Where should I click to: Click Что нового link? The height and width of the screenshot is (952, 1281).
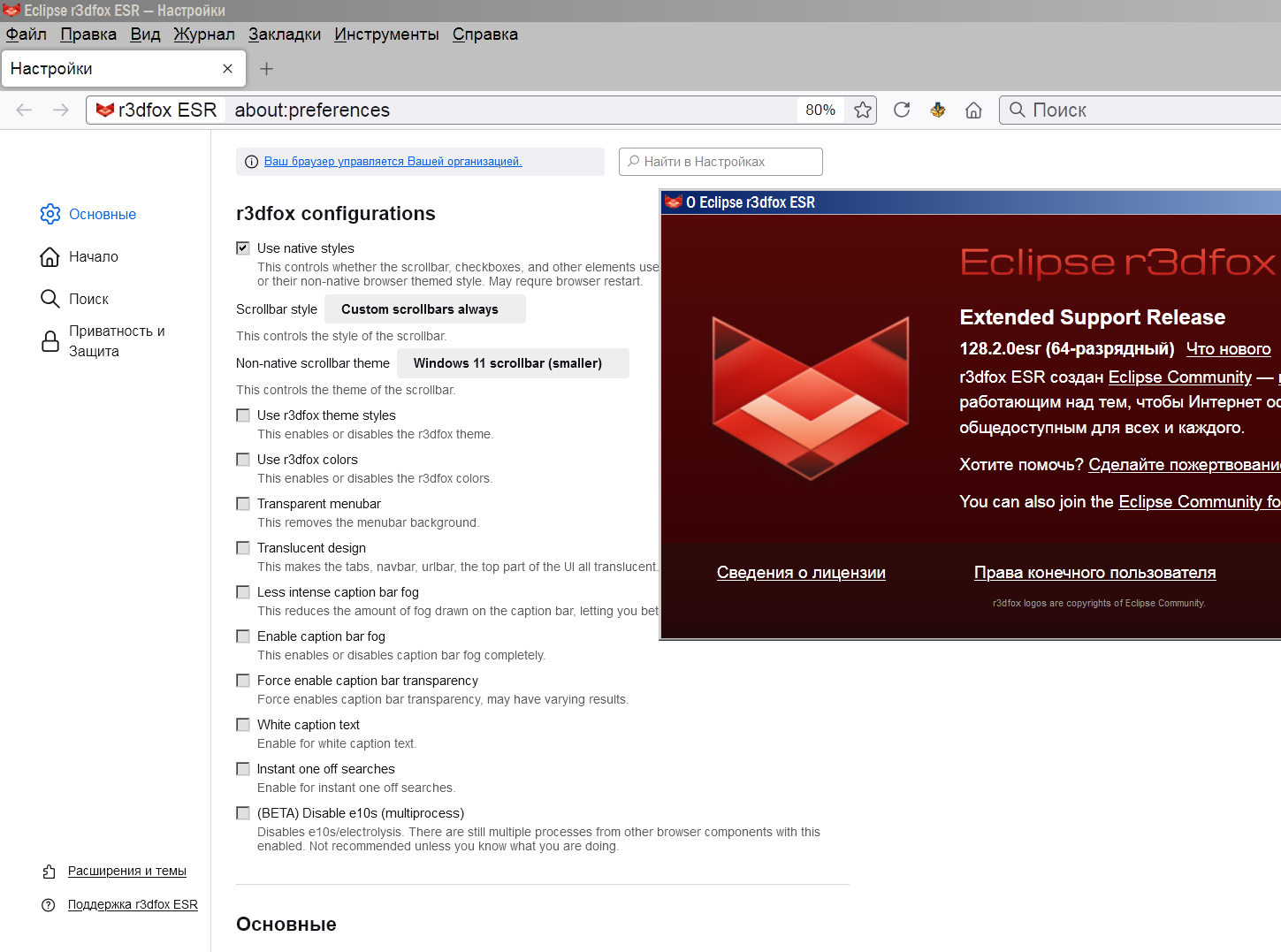[1229, 349]
